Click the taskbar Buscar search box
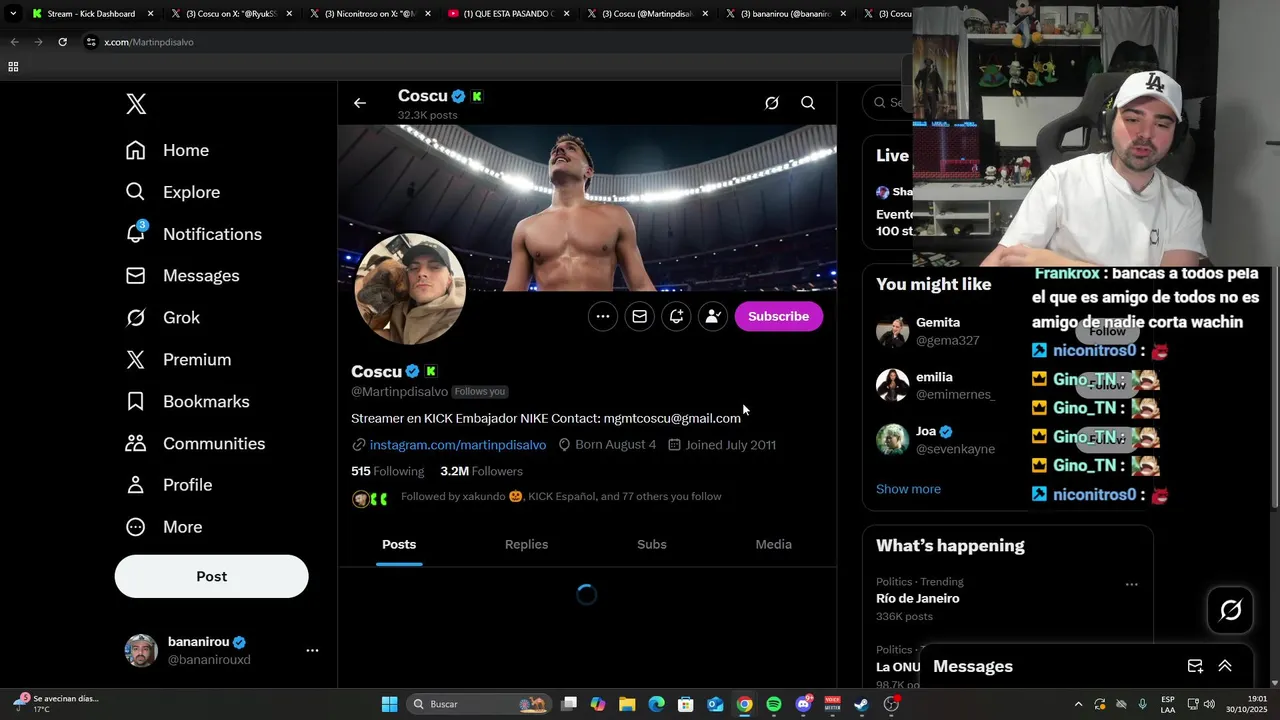 [x=481, y=704]
